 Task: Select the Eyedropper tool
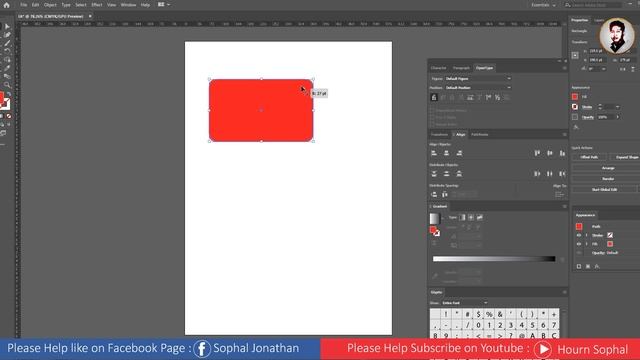(7, 68)
